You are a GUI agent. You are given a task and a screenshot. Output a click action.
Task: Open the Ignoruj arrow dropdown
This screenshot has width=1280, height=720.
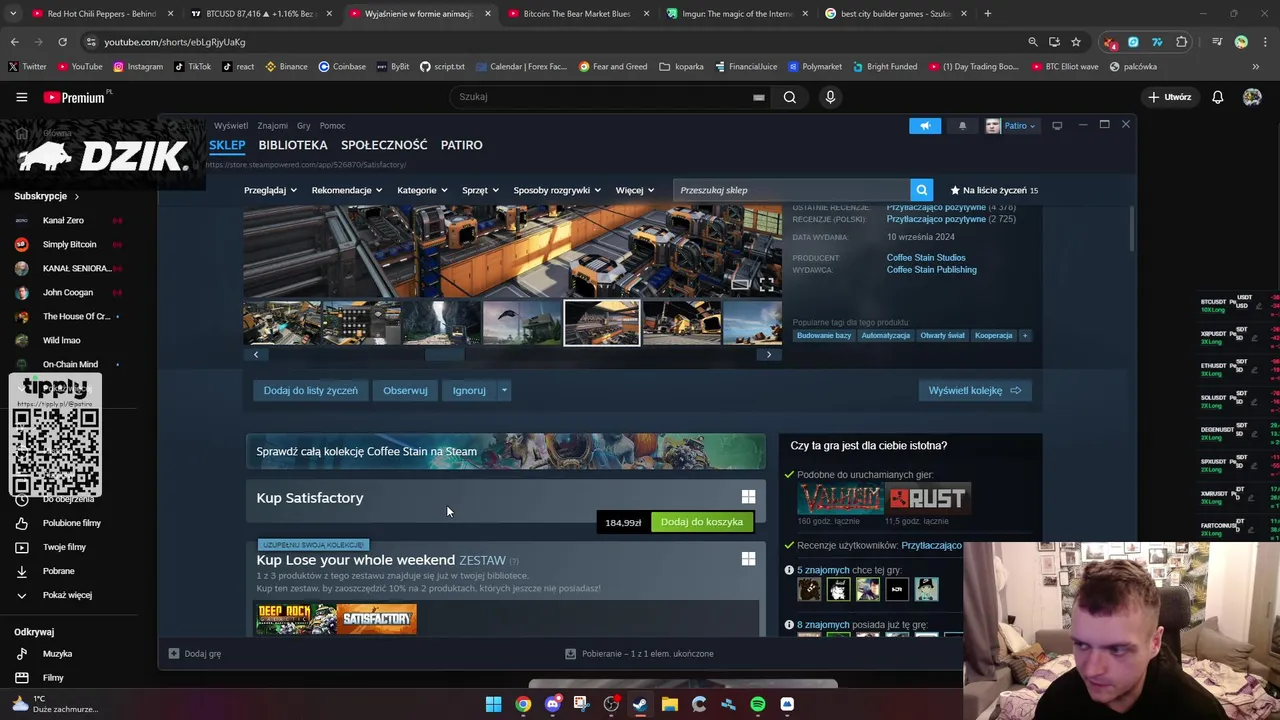[x=504, y=391]
